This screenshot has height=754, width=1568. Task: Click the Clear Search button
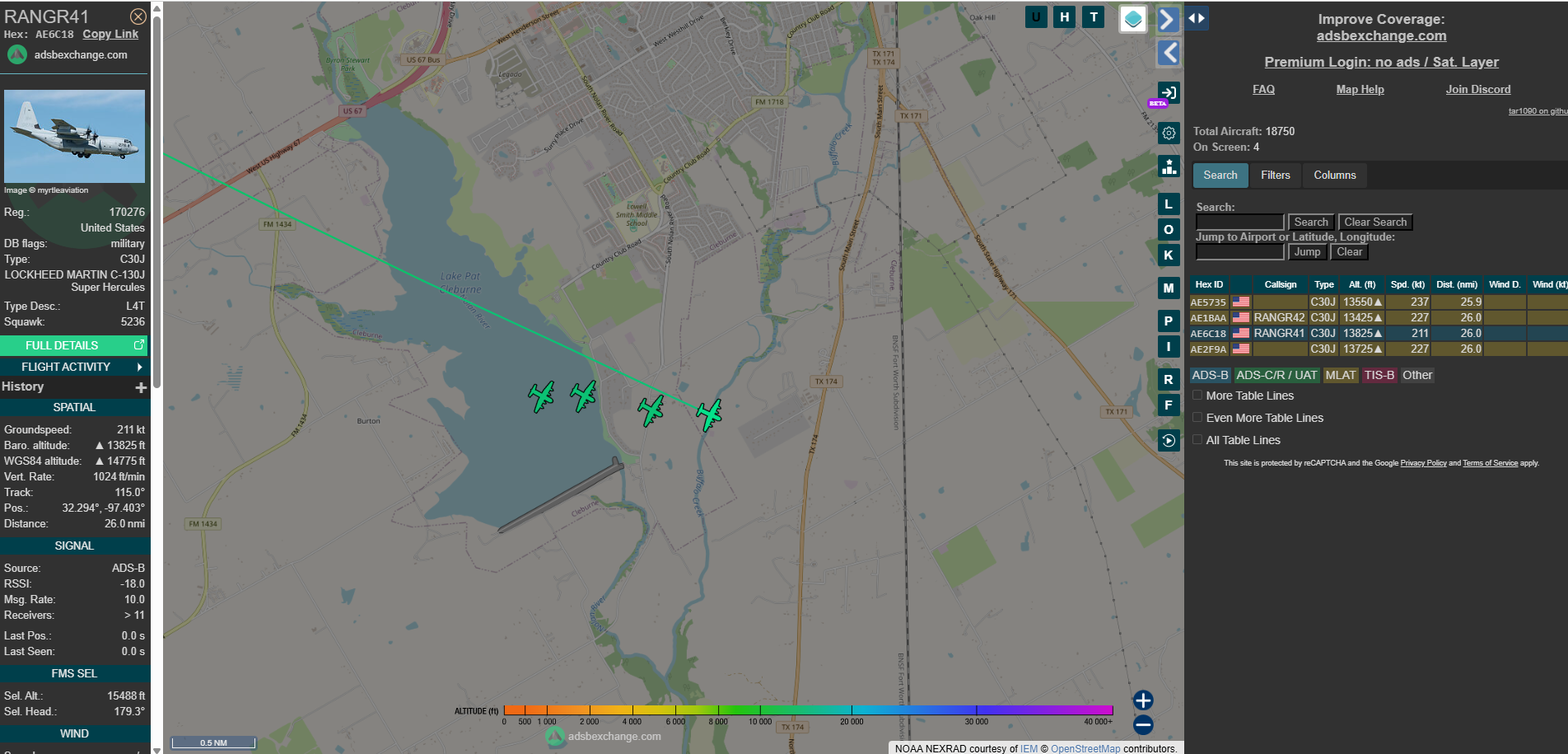[x=1375, y=222]
